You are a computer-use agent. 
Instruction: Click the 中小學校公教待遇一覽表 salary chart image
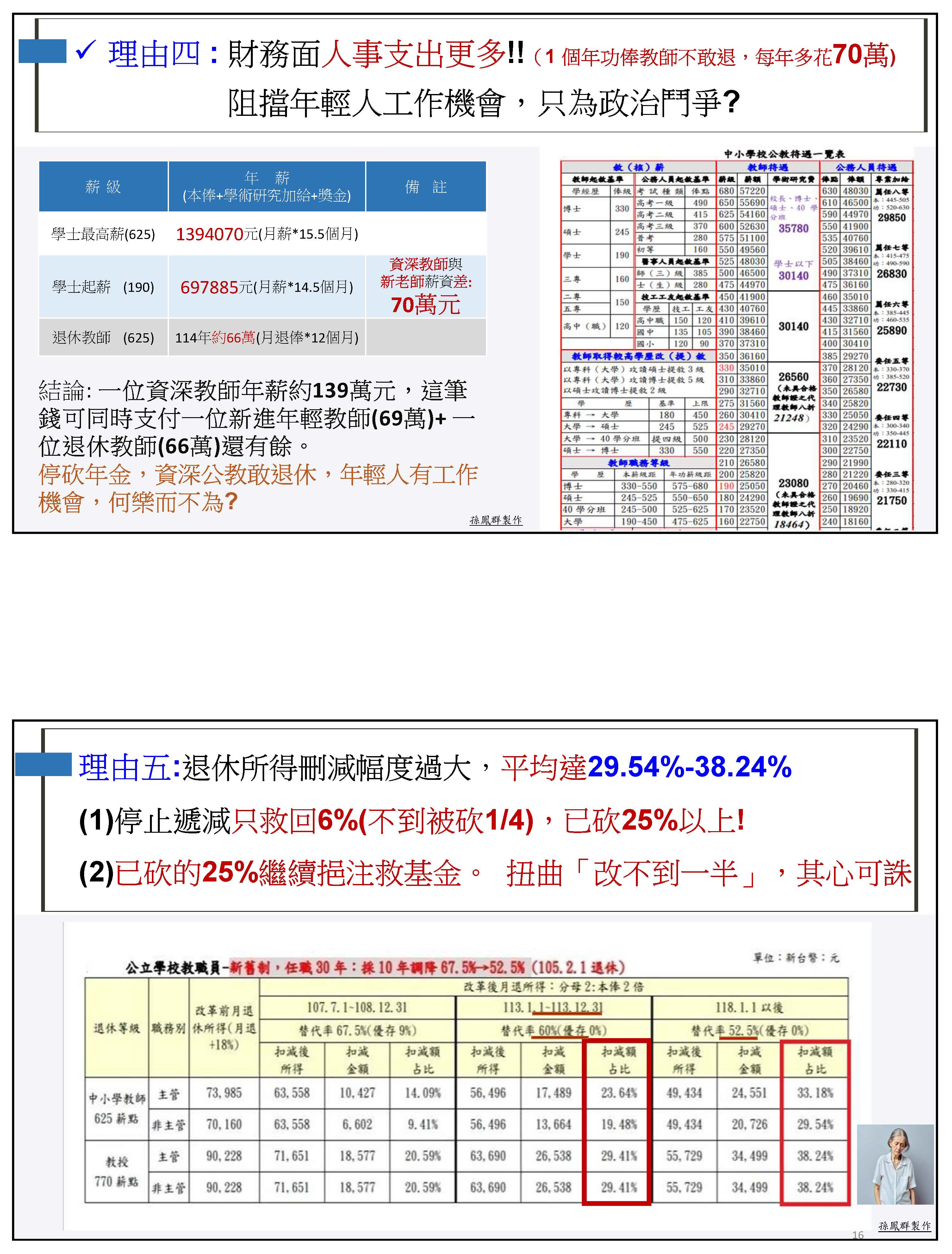pyautogui.click(x=736, y=340)
